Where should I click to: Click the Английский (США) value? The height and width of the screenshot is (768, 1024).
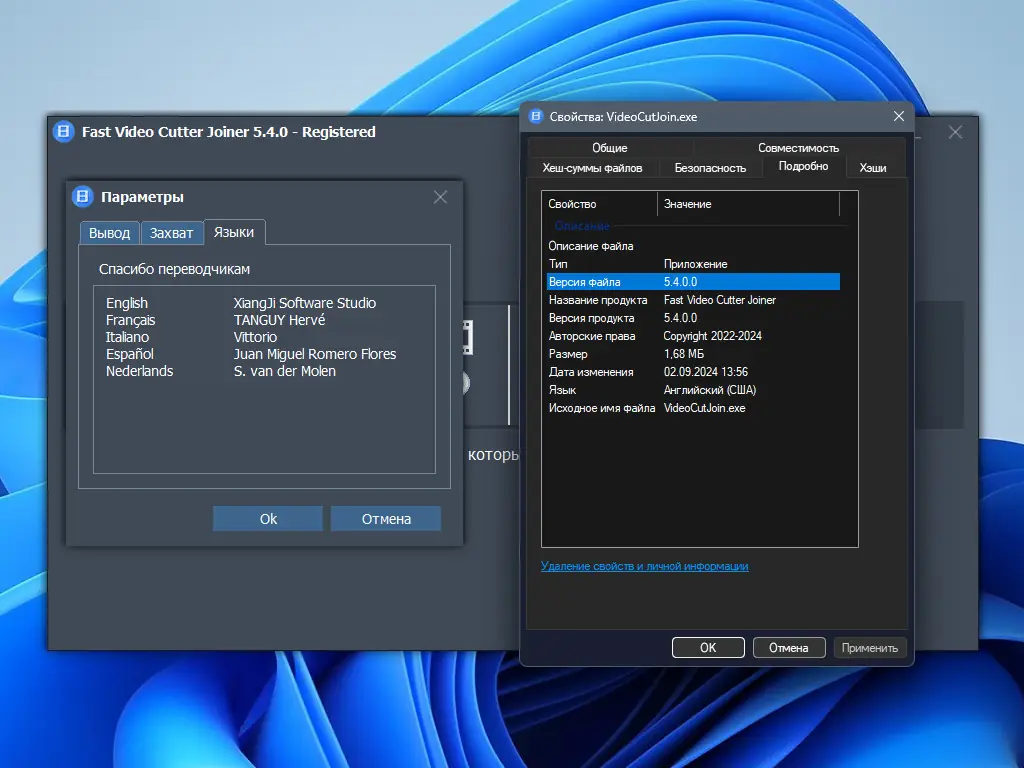click(710, 390)
